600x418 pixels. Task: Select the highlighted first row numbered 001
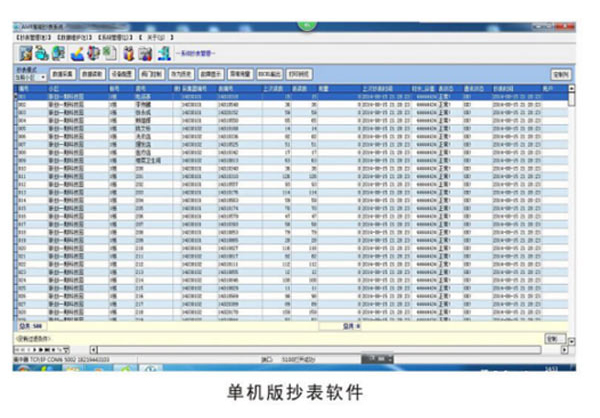click(x=200, y=98)
